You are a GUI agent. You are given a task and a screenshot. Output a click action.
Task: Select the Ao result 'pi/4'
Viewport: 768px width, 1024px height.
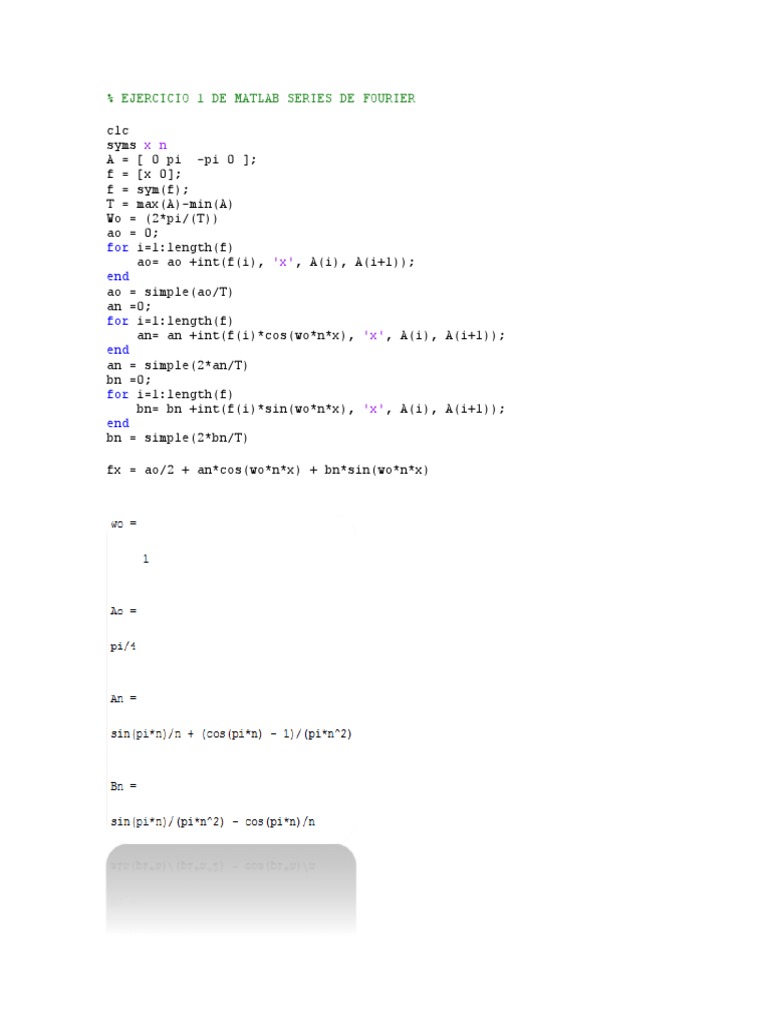pos(123,647)
